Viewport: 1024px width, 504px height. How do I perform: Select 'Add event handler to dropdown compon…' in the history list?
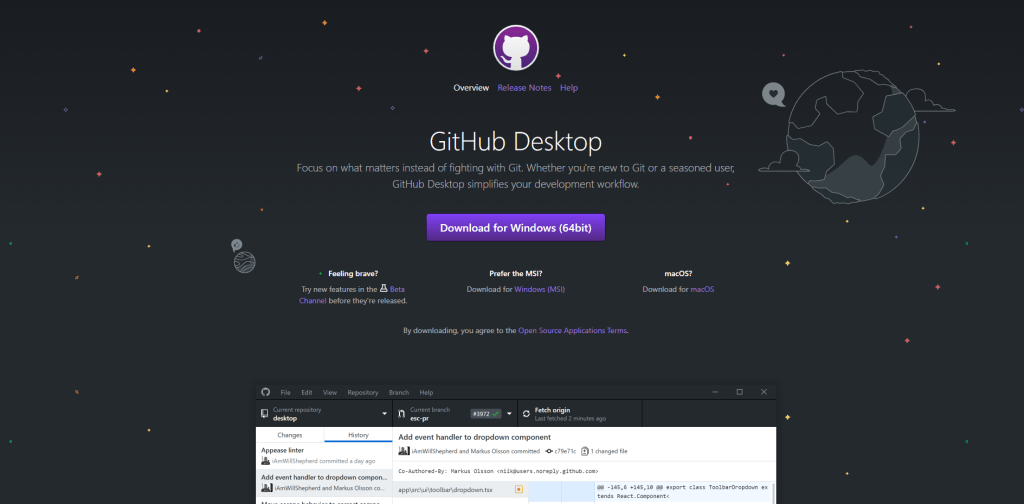[x=324, y=482]
